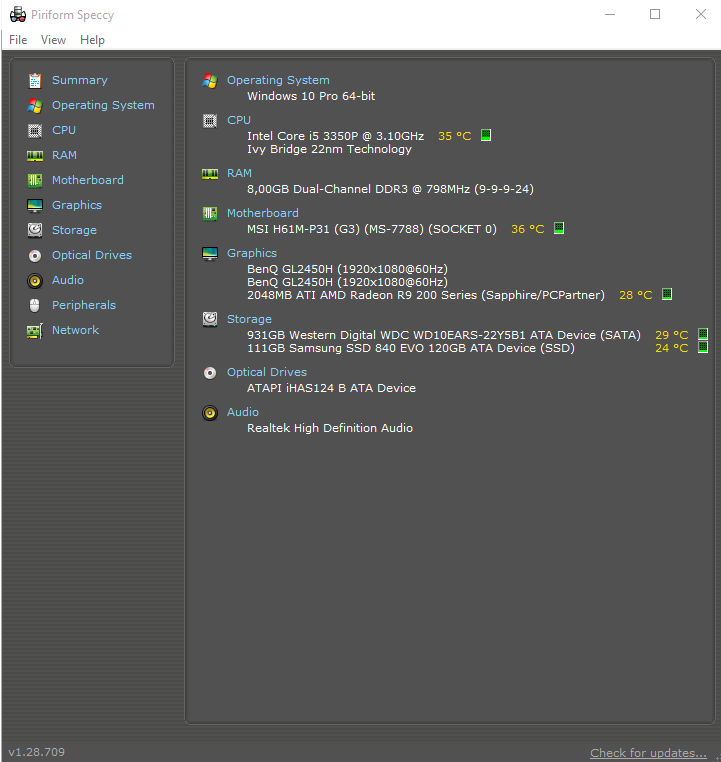Click the Optical Drives disc icon in main panel

coord(210,373)
